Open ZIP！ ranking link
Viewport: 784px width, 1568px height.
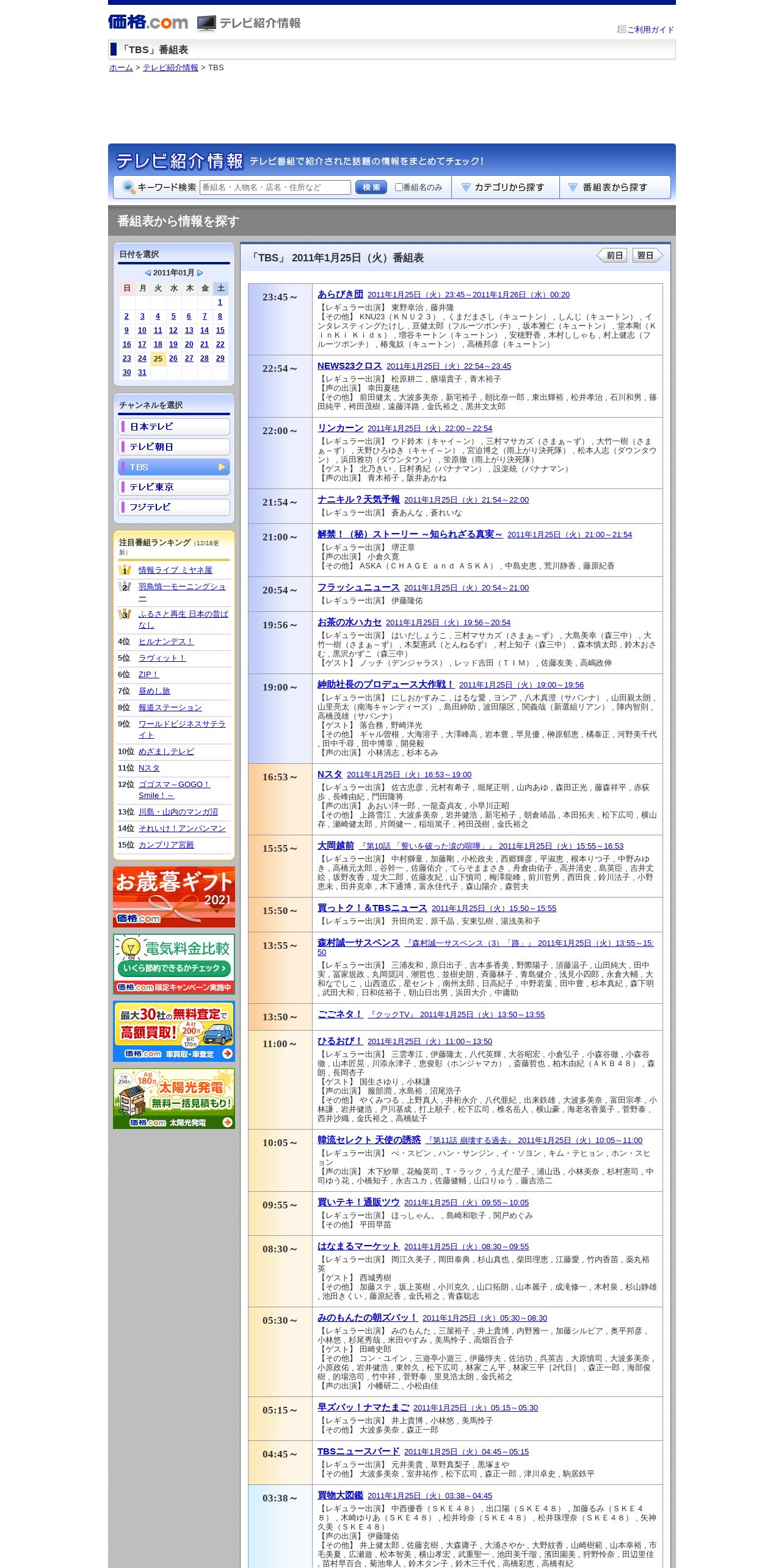coord(148,675)
